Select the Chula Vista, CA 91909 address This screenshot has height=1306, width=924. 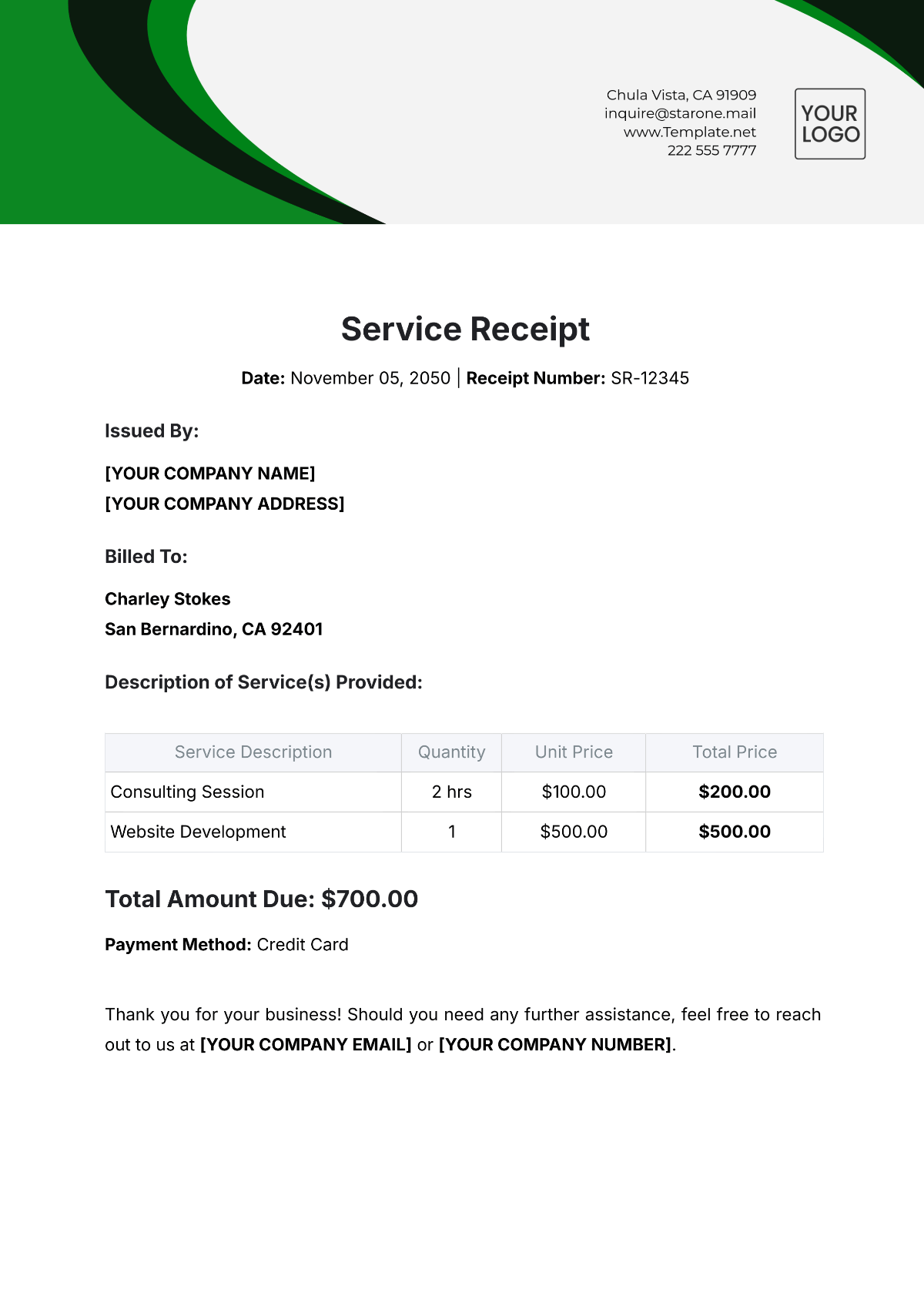[681, 95]
